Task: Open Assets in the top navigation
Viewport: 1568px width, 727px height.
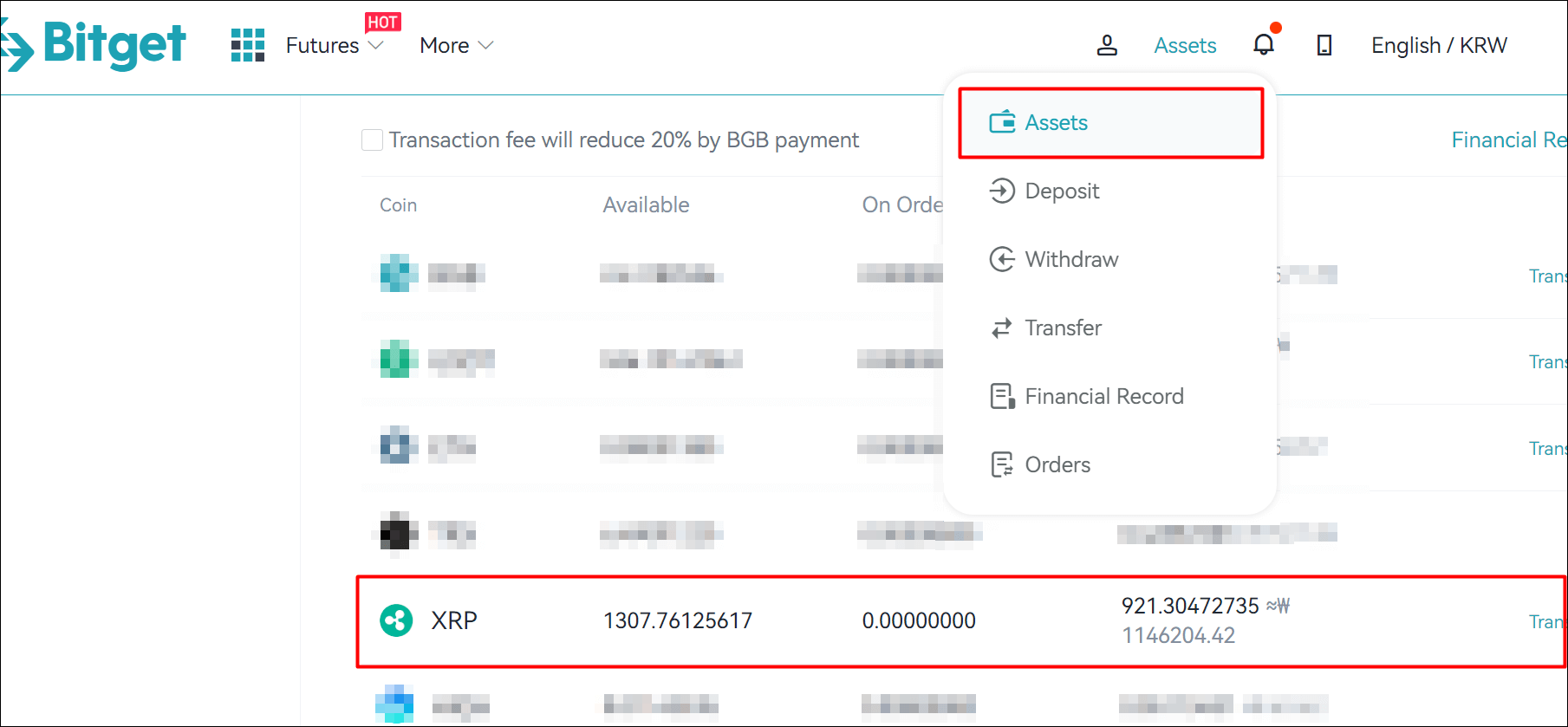Action: pos(1185,45)
